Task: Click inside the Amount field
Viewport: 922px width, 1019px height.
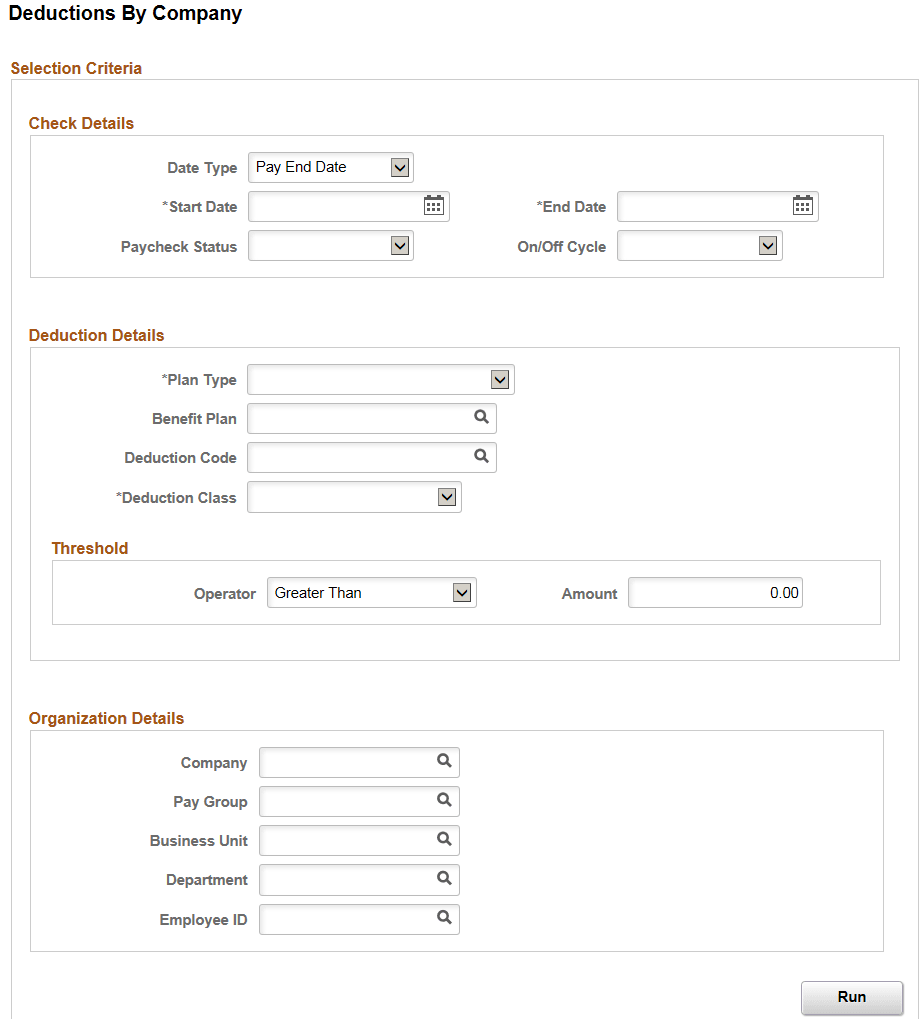Action: click(714, 592)
